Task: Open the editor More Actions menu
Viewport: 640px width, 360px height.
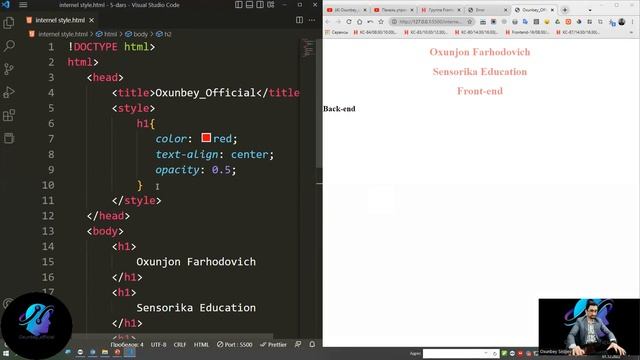Action: tap(312, 20)
